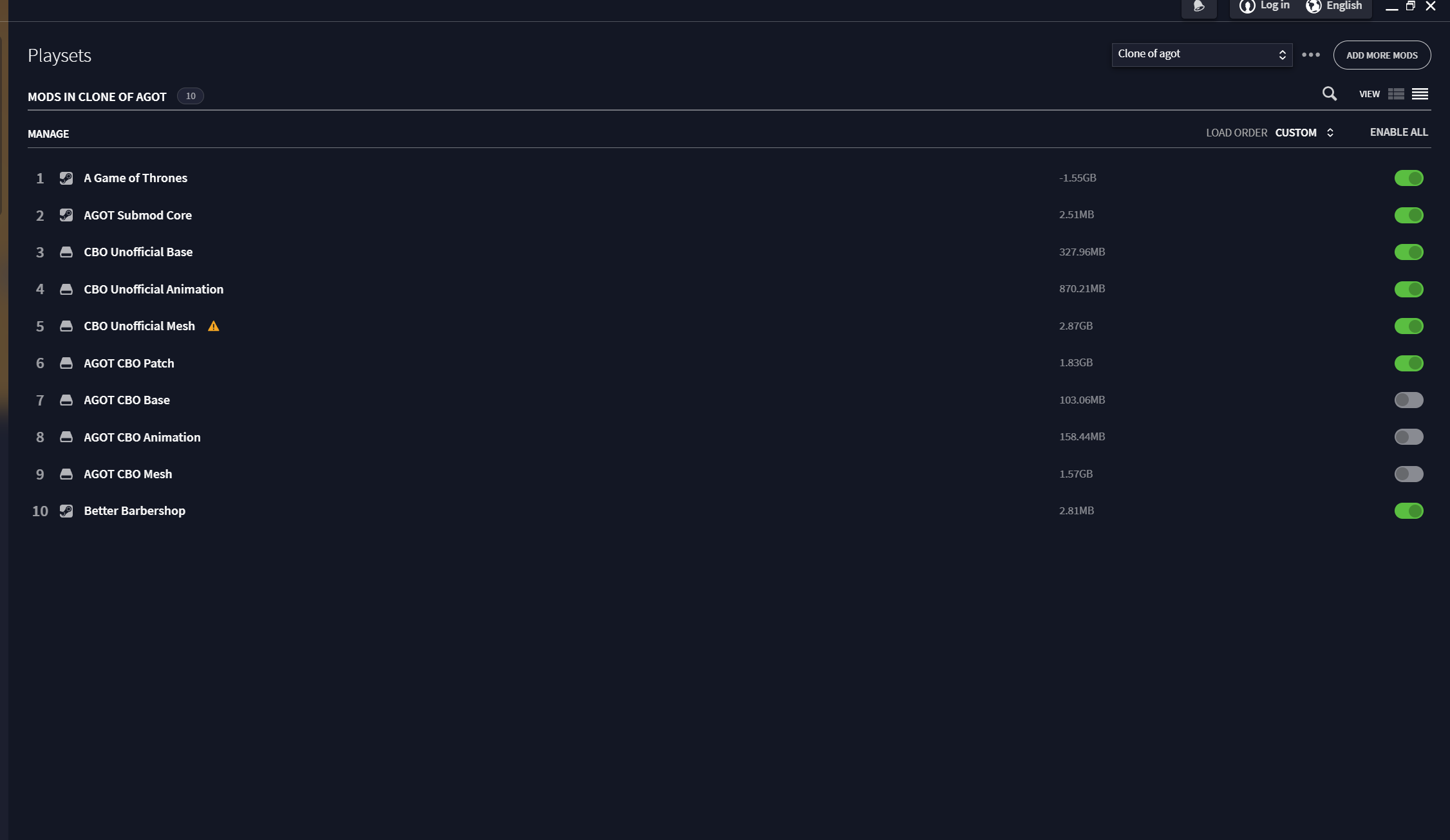Close the launcher window
Screen dimensions: 1450x840
pyautogui.click(x=1431, y=6)
